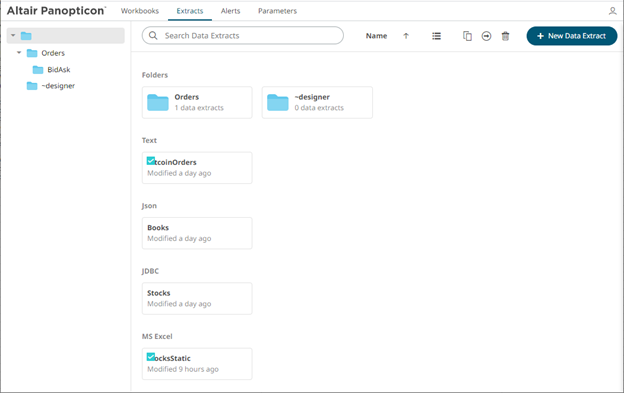The image size is (624, 393).
Task: Toggle ascending sort arrow
Action: tap(406, 36)
